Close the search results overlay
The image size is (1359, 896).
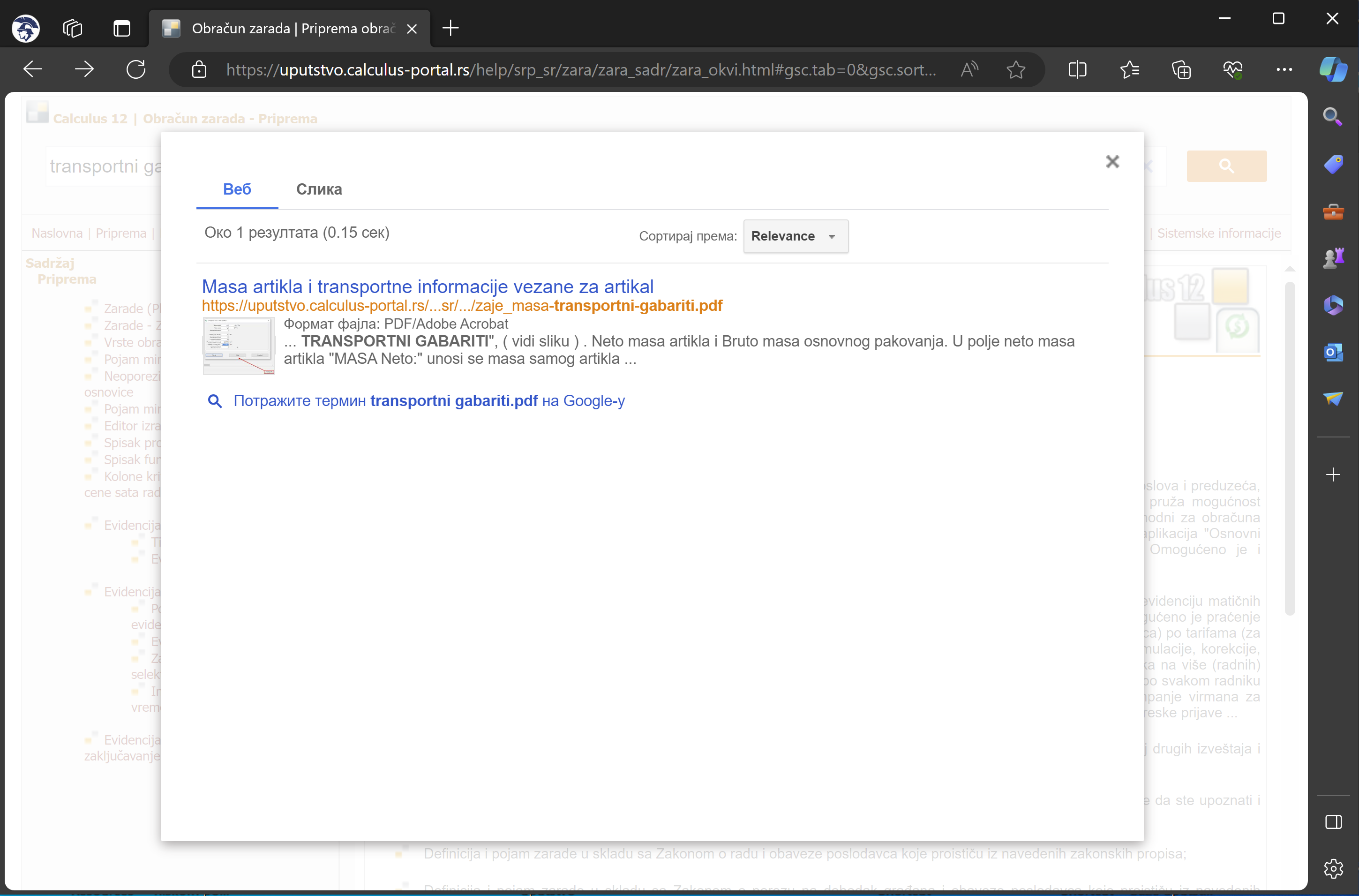coord(1111,162)
